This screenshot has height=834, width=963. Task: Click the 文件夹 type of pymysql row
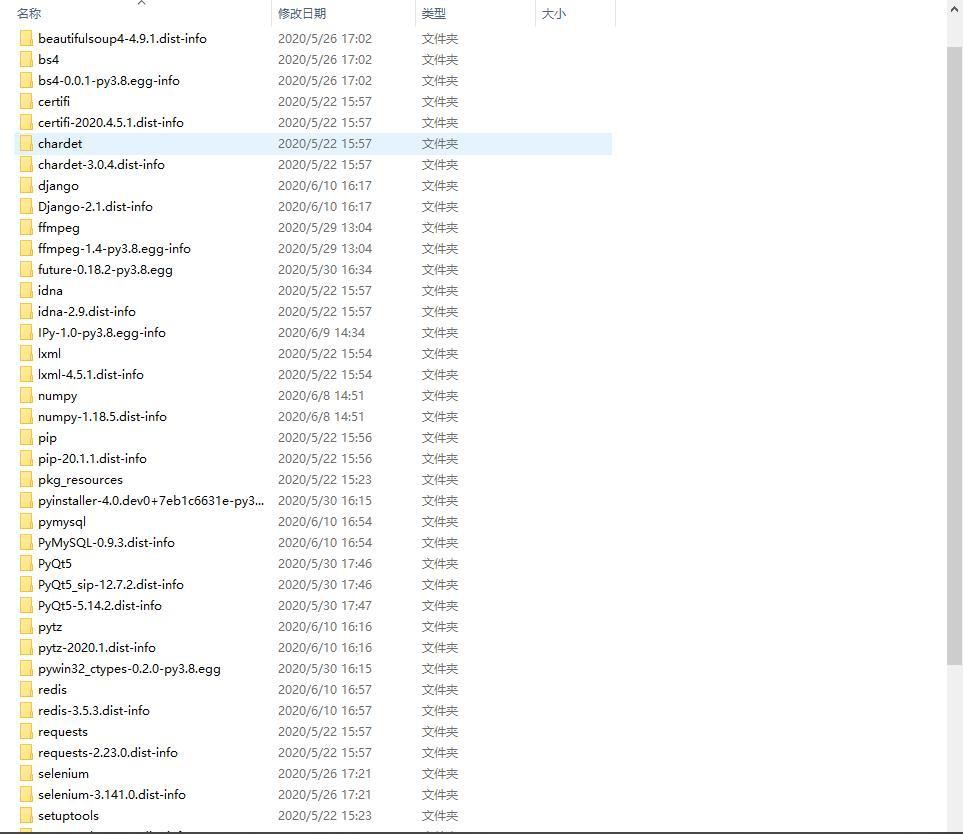(440, 522)
